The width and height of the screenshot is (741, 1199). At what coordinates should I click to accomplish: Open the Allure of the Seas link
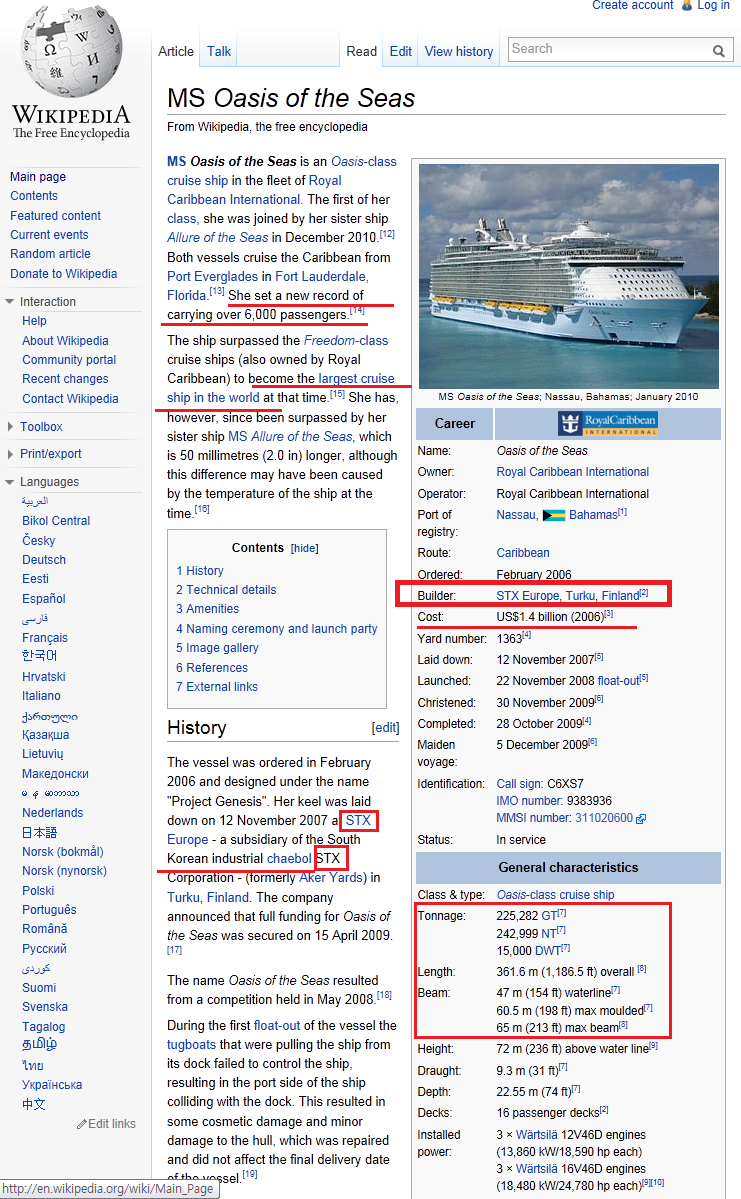tap(218, 238)
